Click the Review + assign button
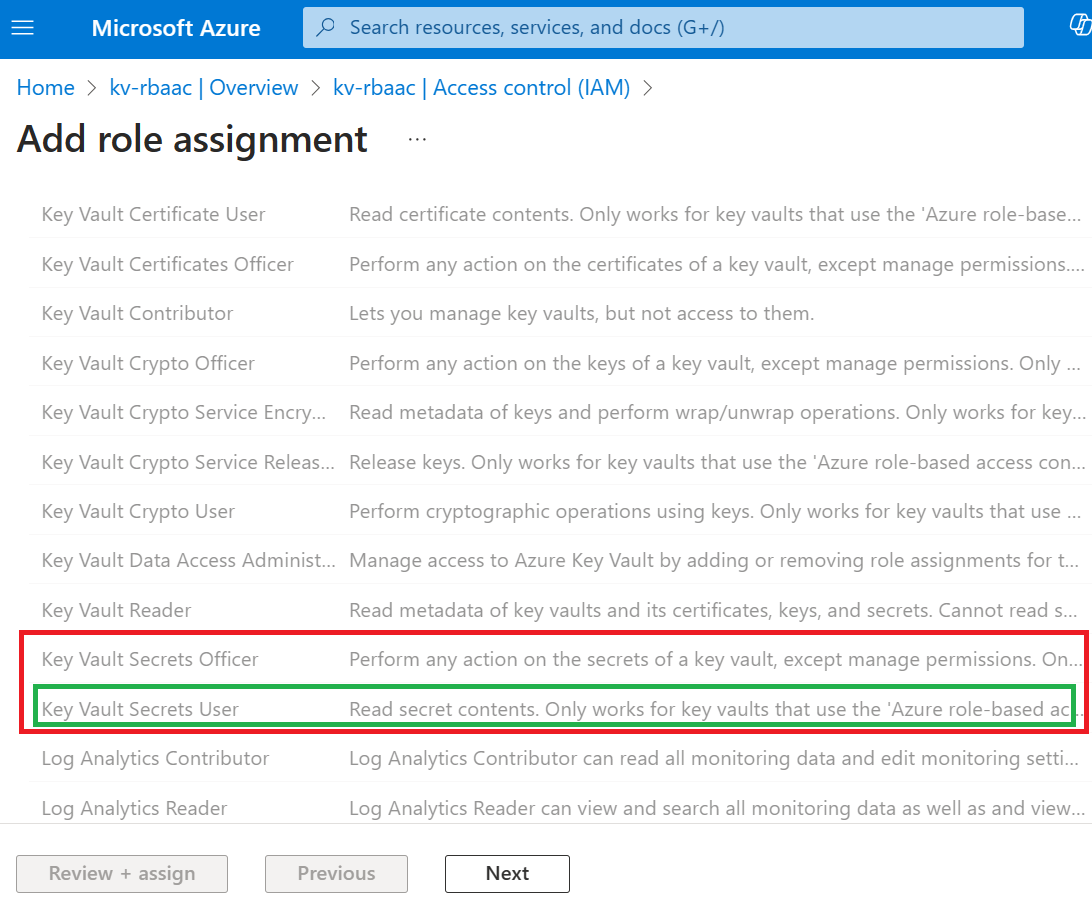1092x905 pixels. (x=122, y=874)
